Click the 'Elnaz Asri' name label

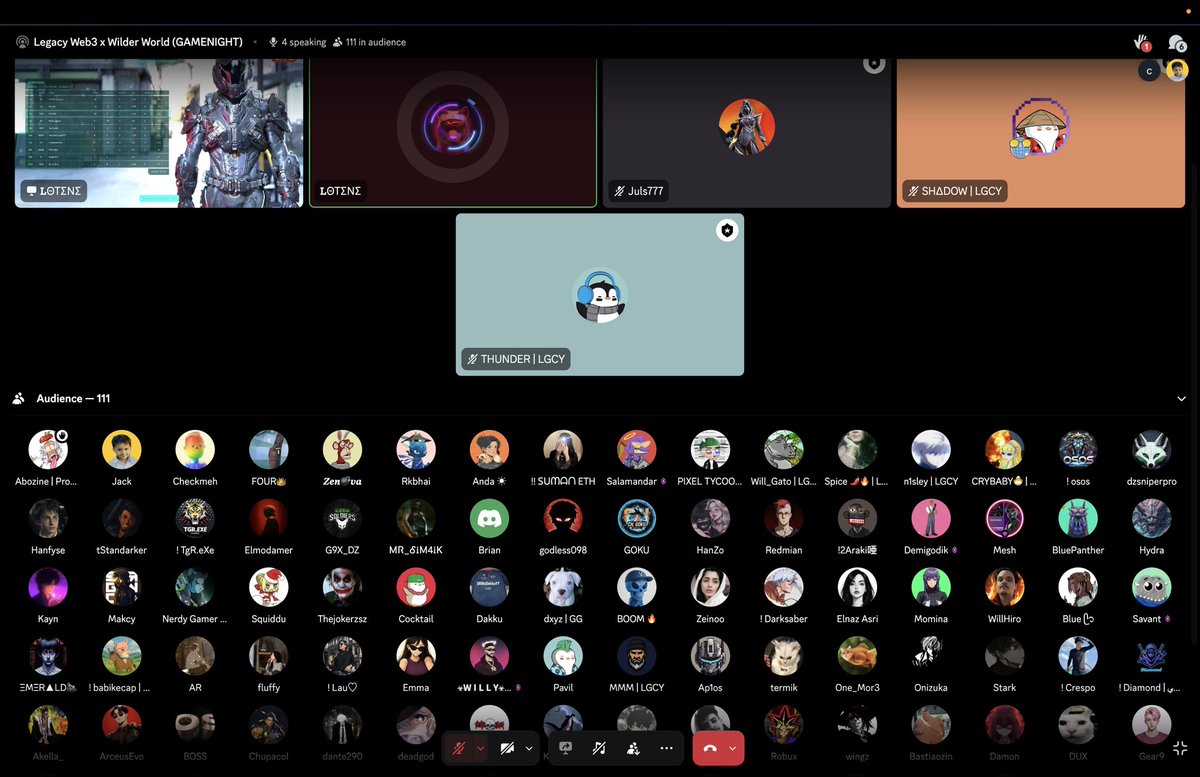pyautogui.click(x=857, y=619)
